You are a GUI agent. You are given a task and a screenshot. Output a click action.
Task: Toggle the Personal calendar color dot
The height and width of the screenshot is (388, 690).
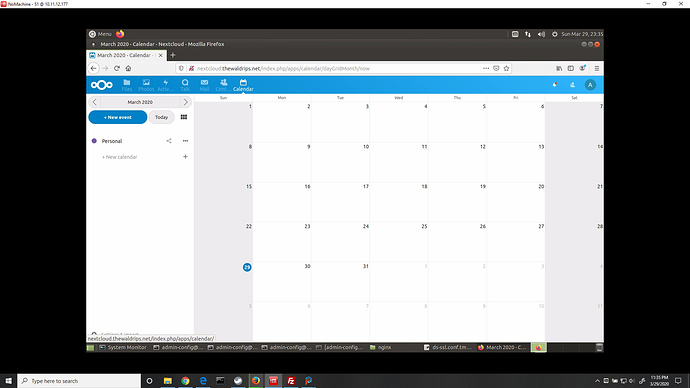tap(94, 141)
